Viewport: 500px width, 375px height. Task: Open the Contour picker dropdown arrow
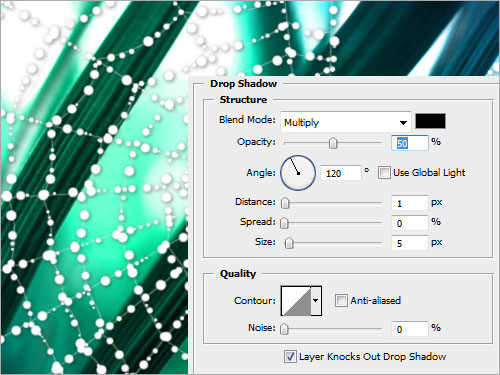click(x=316, y=301)
